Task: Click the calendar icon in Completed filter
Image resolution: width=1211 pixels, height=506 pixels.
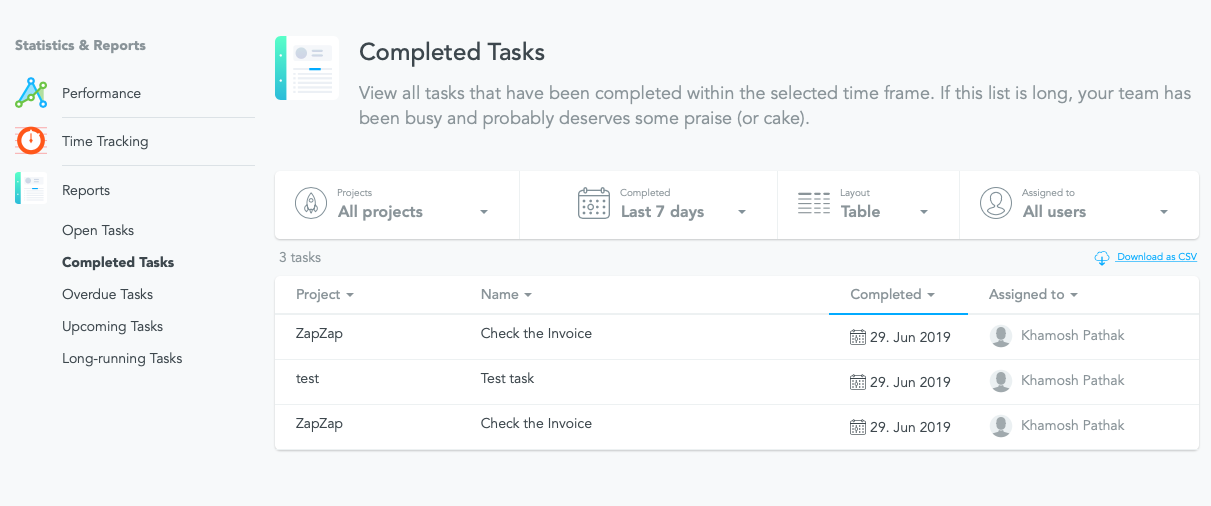Action: coord(594,204)
